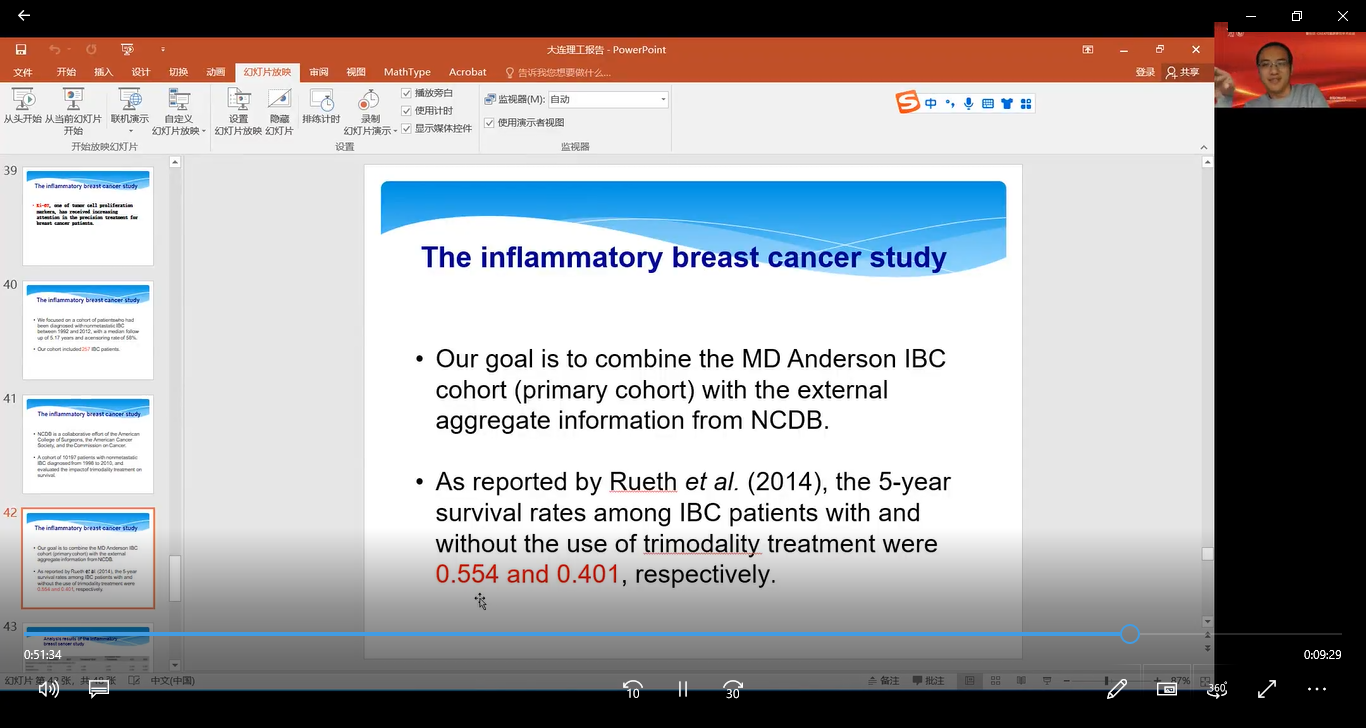This screenshot has width=1366, height=728.
Task: Open the player more options ellipsis
Action: pyautogui.click(x=1317, y=689)
